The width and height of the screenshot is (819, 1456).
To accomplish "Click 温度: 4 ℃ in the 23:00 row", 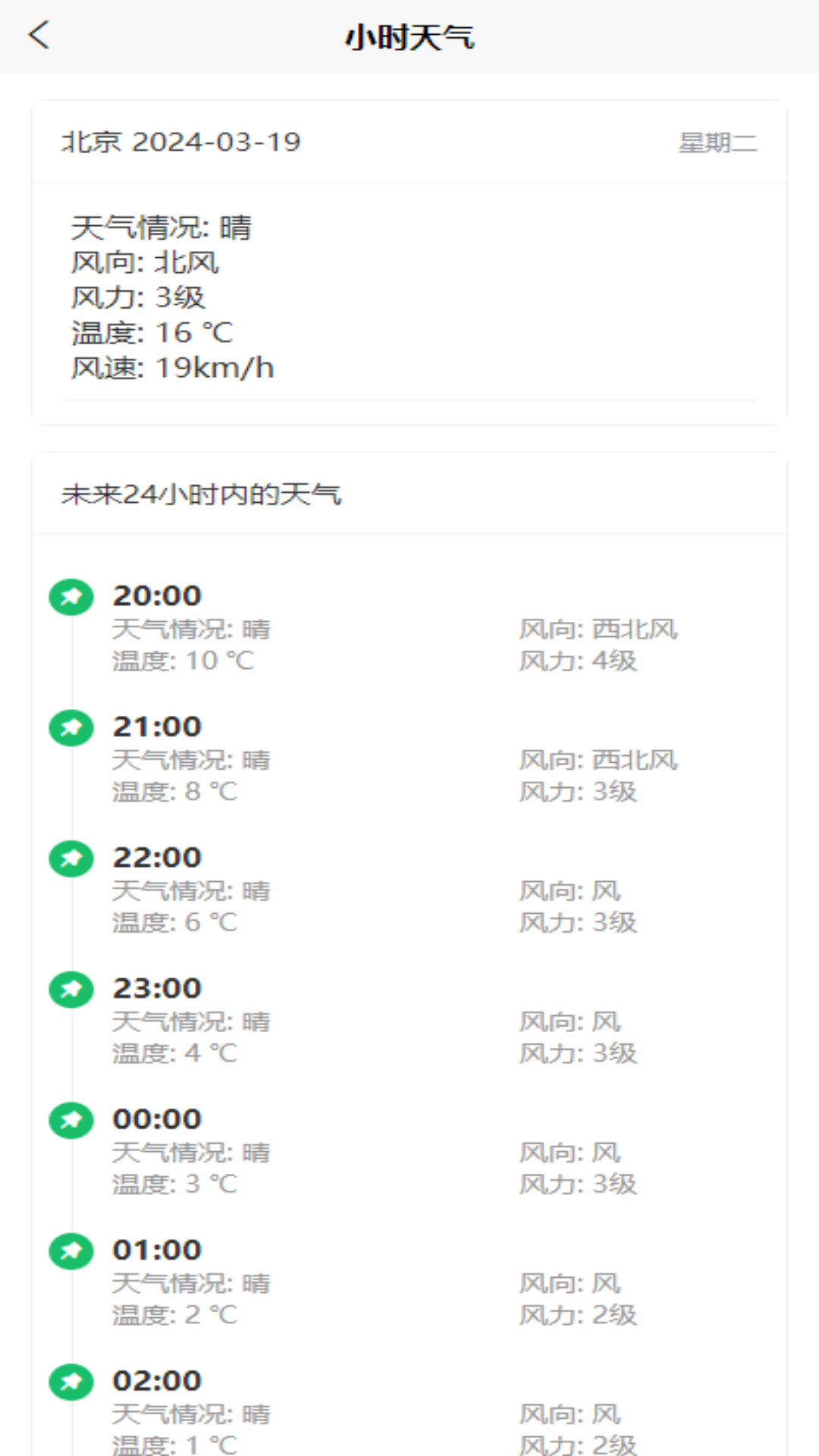I will (x=175, y=1053).
